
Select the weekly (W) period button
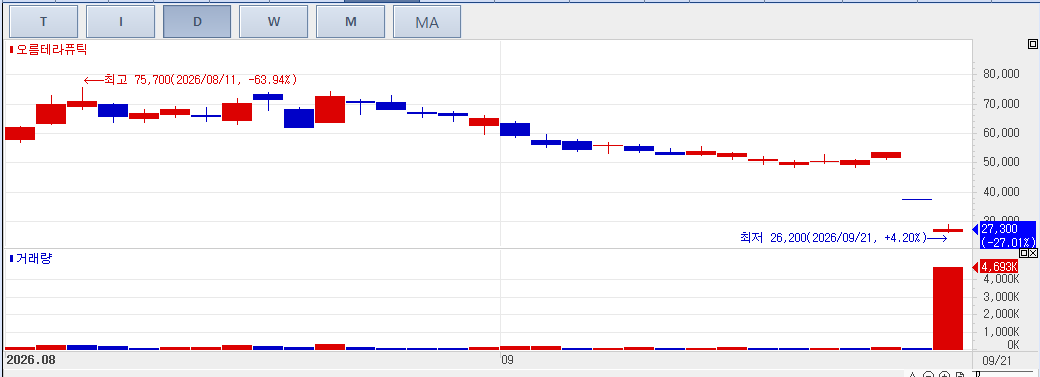click(x=274, y=21)
